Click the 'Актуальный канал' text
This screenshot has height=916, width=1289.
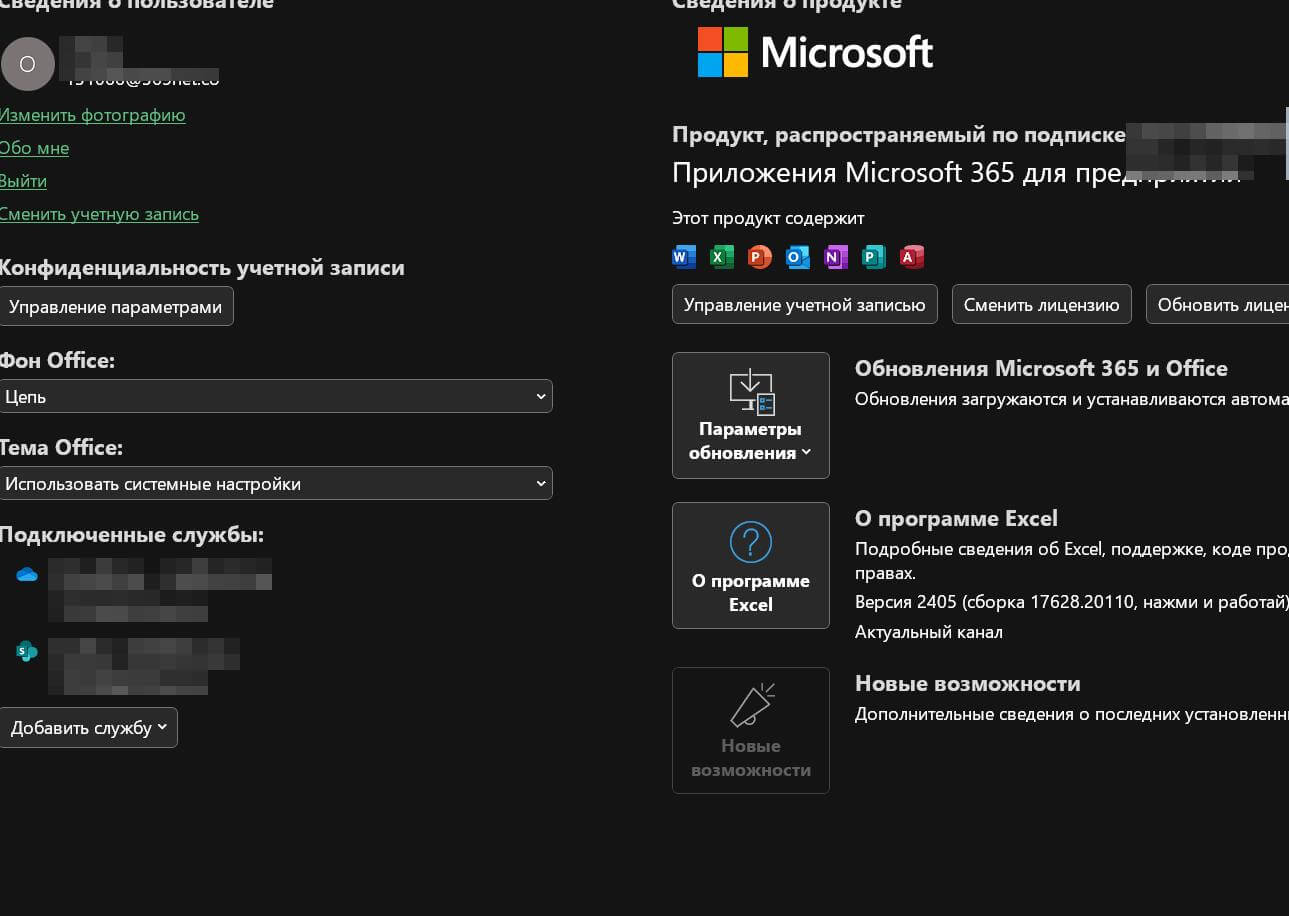pos(929,632)
